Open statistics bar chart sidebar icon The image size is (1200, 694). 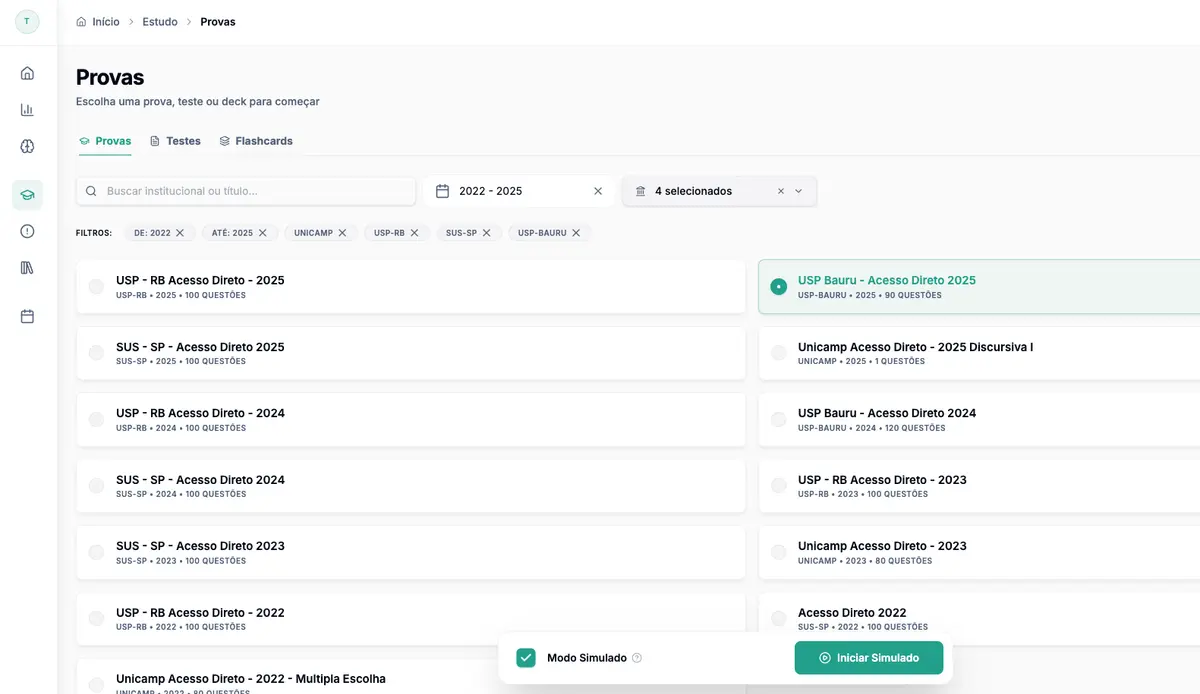(27, 110)
